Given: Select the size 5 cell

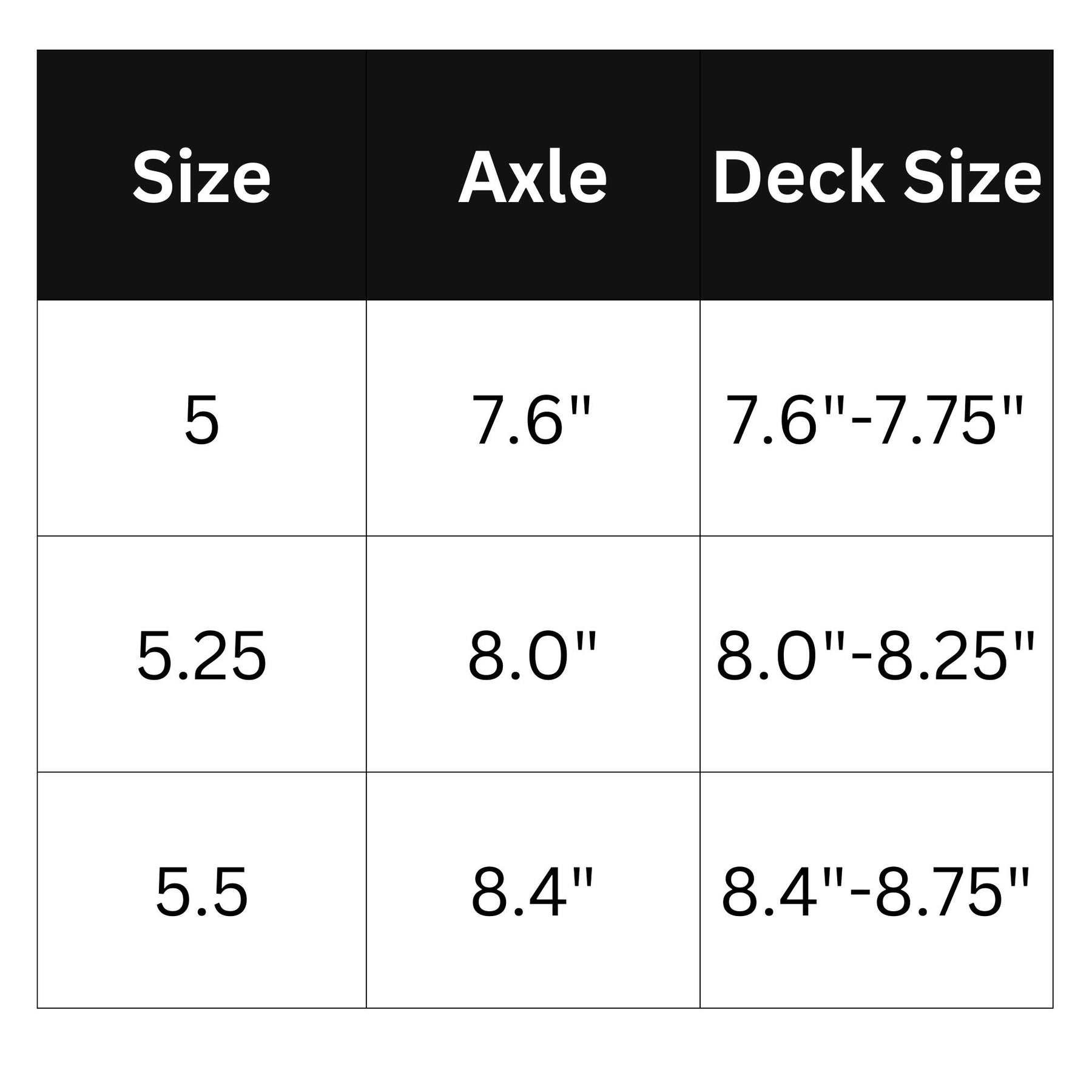Looking at the screenshot, I should (201, 418).
